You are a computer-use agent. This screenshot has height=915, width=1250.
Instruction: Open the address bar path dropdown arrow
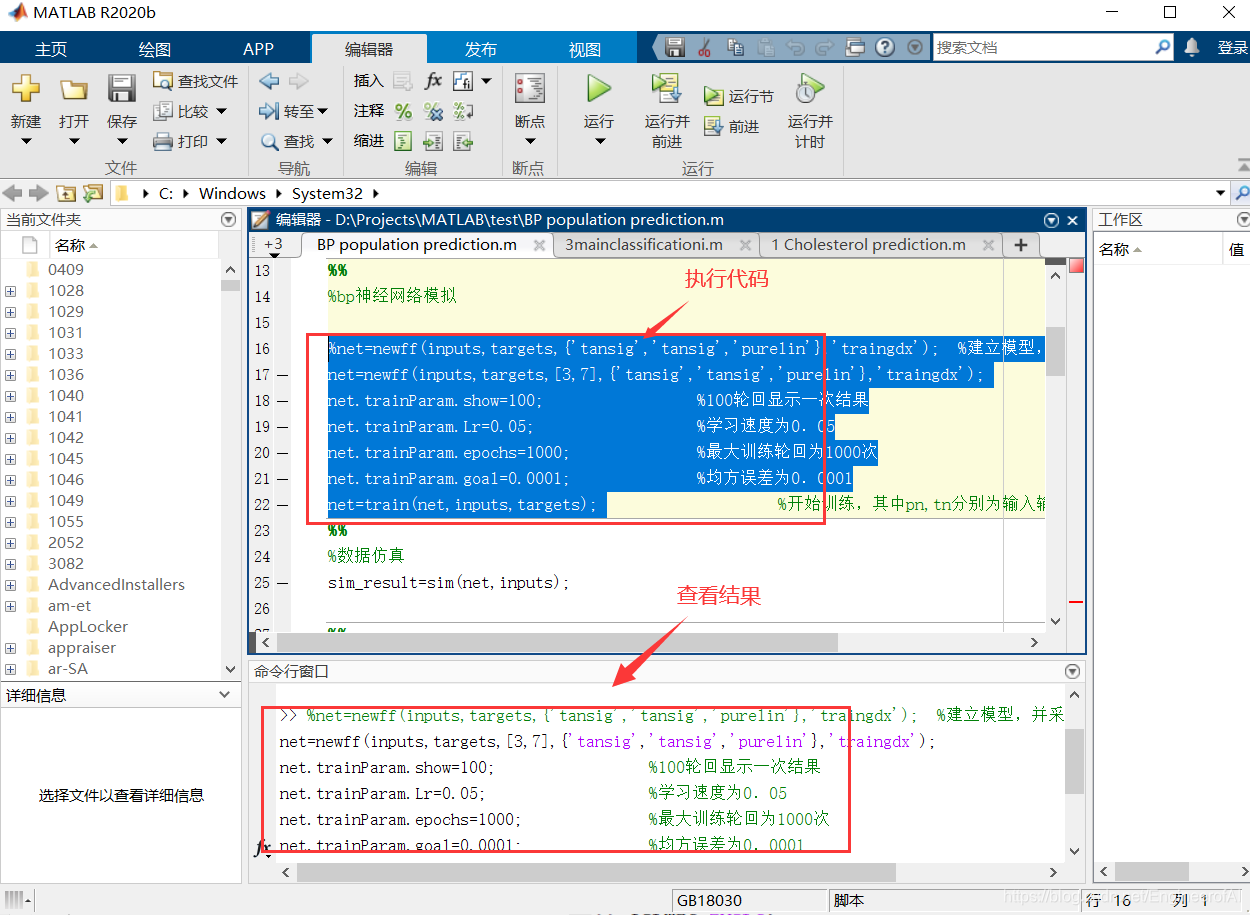coord(1220,193)
